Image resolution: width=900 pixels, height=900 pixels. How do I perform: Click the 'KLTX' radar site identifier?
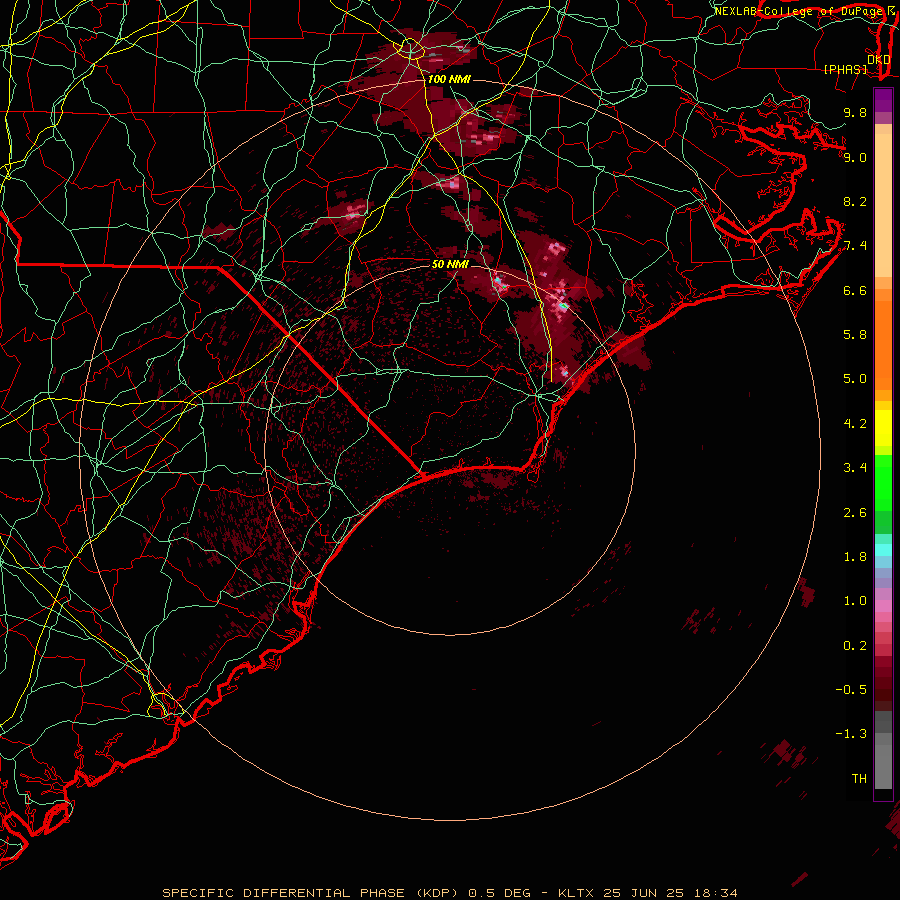point(576,893)
